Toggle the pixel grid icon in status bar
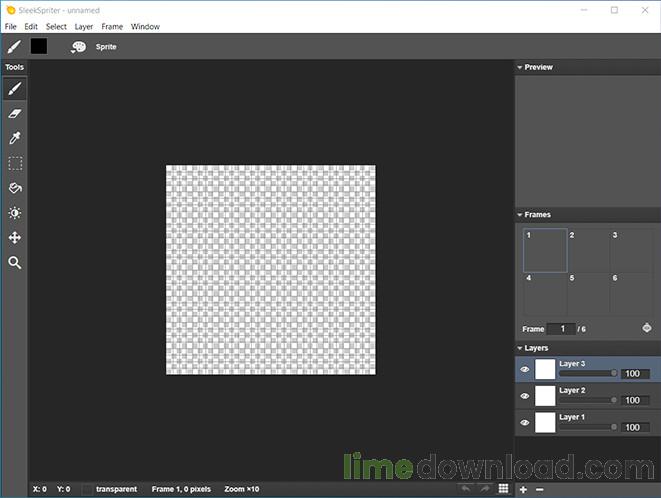 click(503, 488)
